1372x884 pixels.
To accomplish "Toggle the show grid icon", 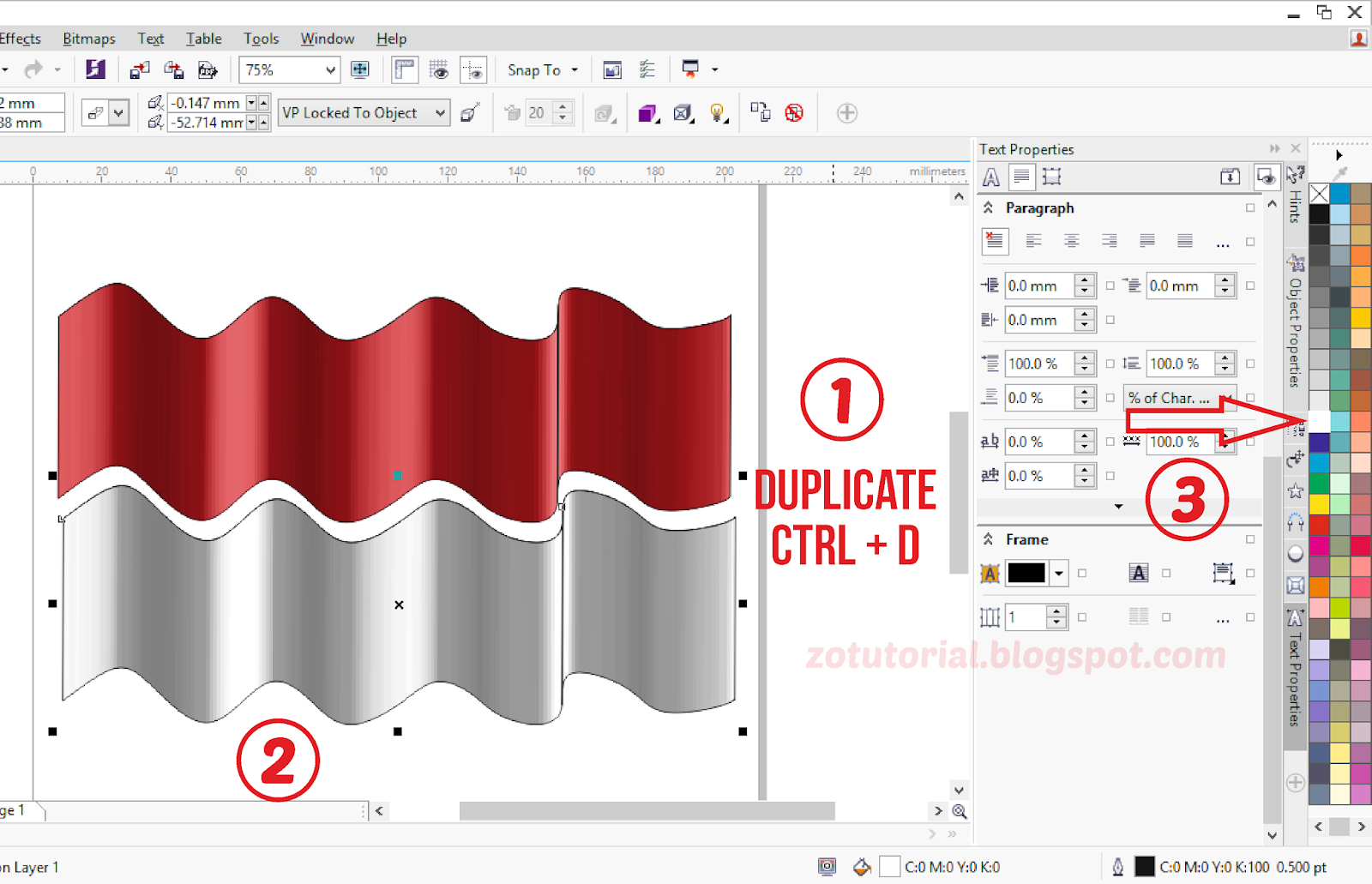I will (x=439, y=70).
